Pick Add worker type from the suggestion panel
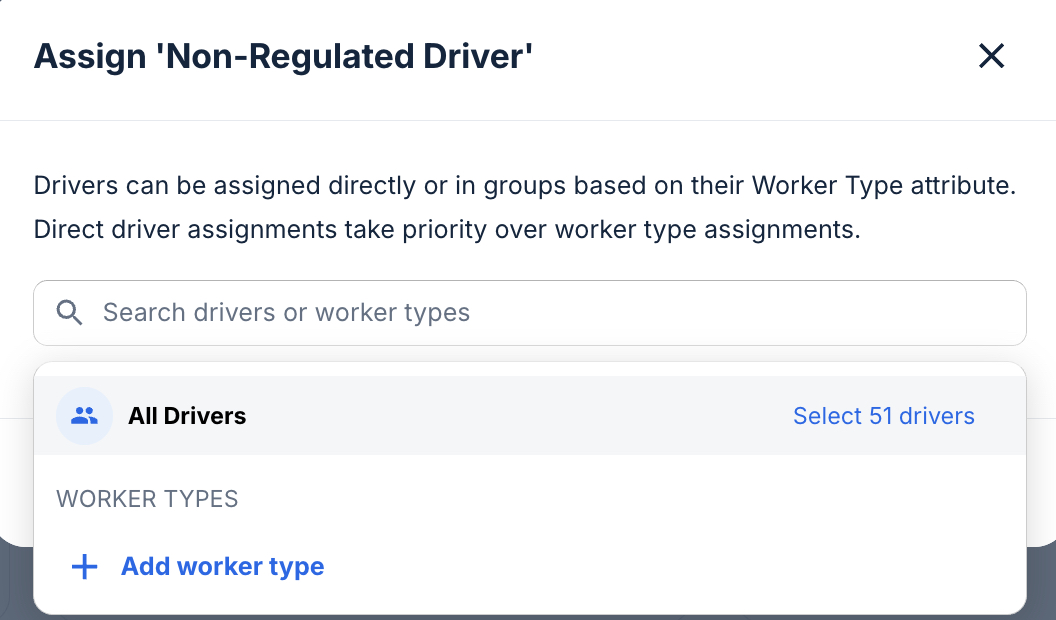 (x=222, y=566)
